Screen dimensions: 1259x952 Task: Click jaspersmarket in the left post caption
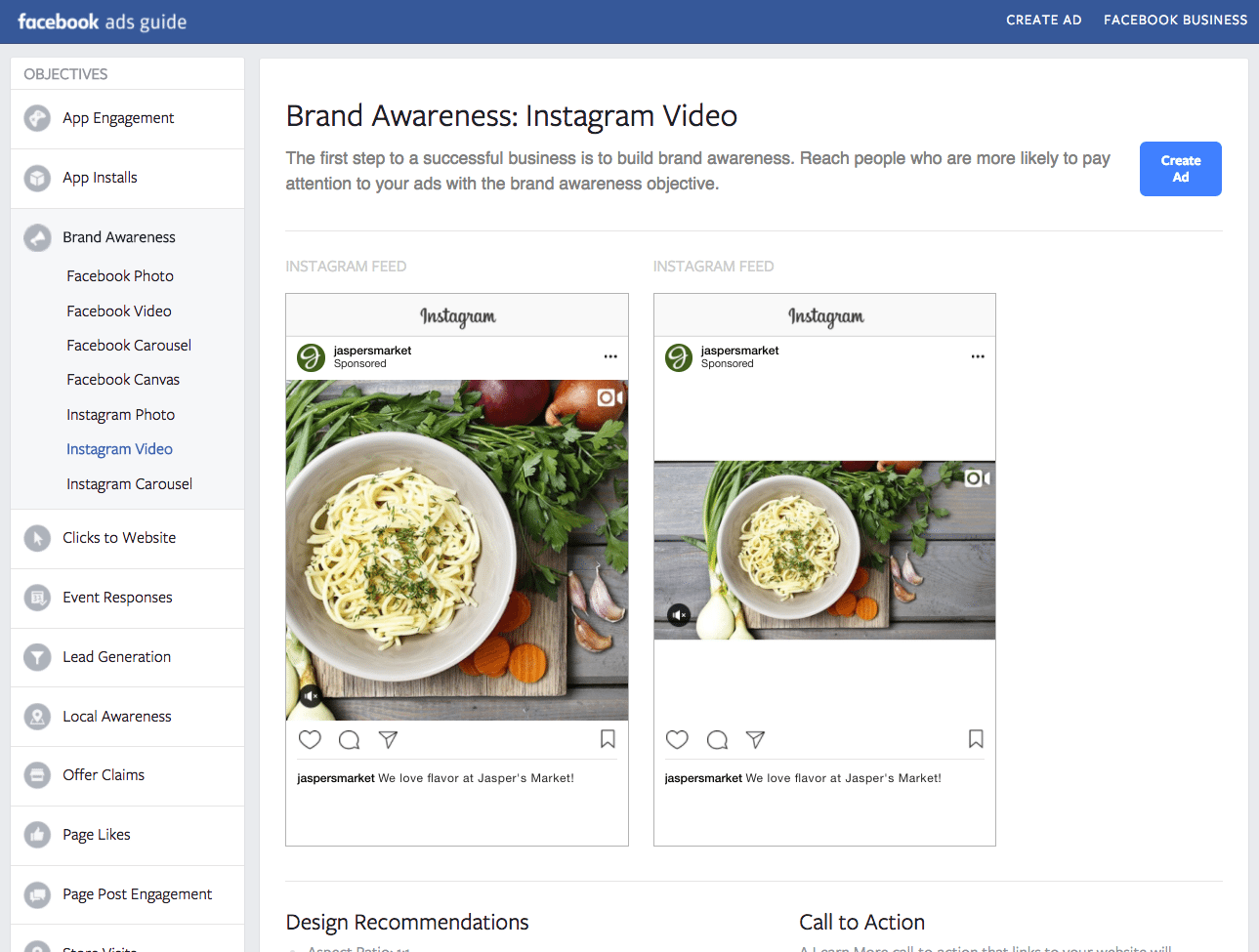pyautogui.click(x=336, y=778)
